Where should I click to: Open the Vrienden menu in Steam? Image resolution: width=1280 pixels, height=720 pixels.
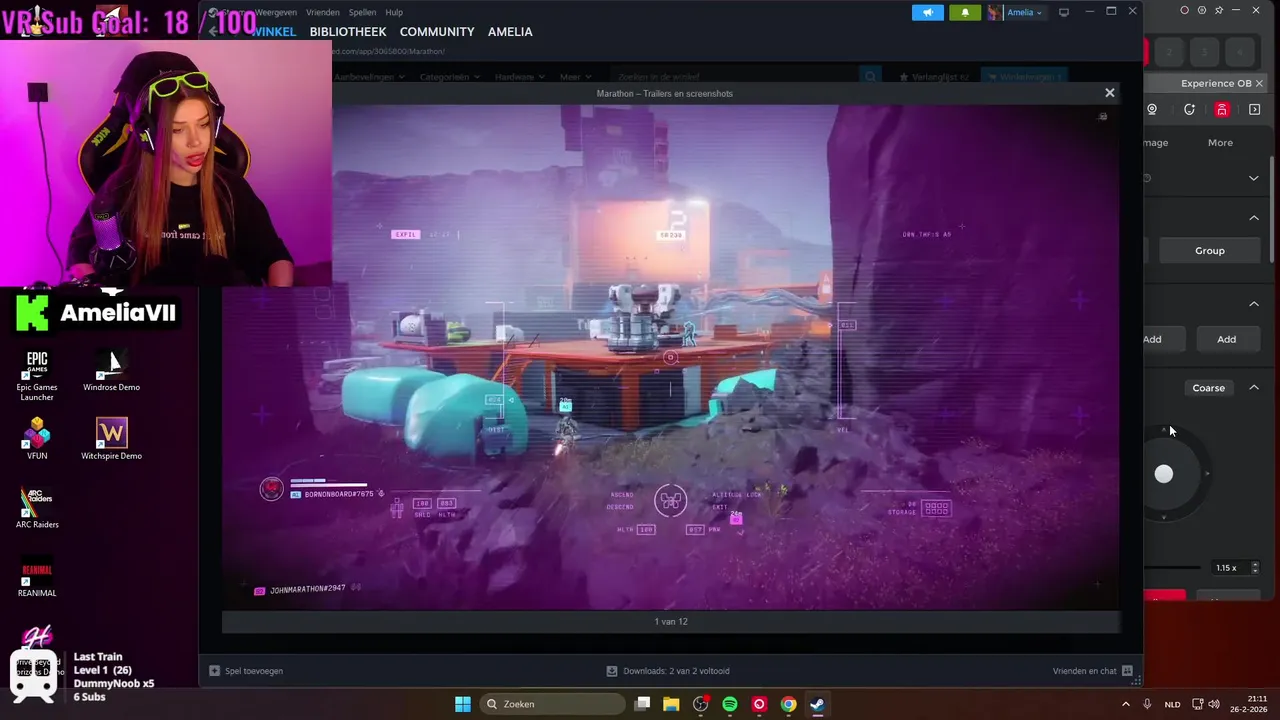(324, 12)
